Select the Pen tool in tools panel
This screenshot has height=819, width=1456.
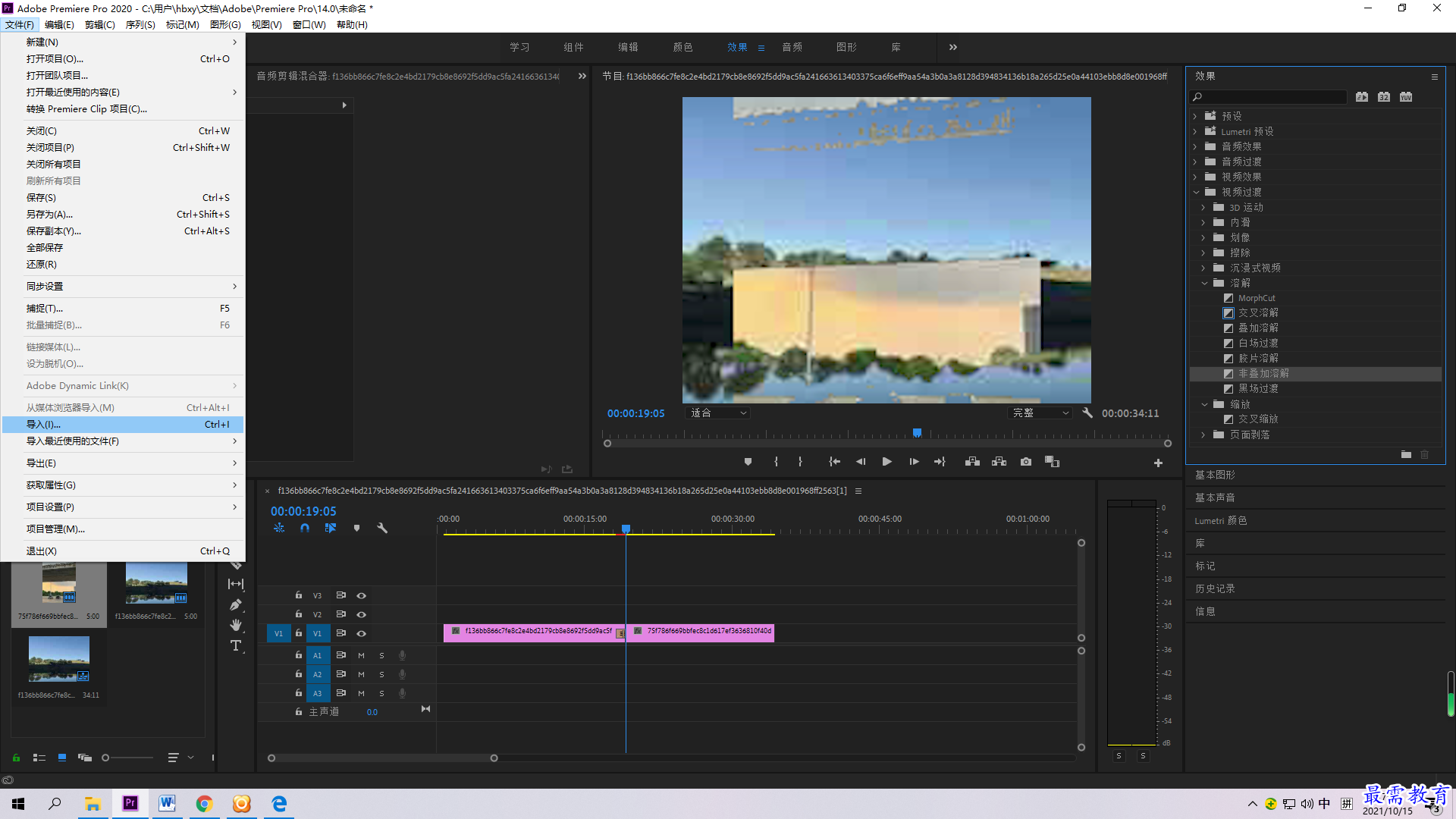coord(236,605)
